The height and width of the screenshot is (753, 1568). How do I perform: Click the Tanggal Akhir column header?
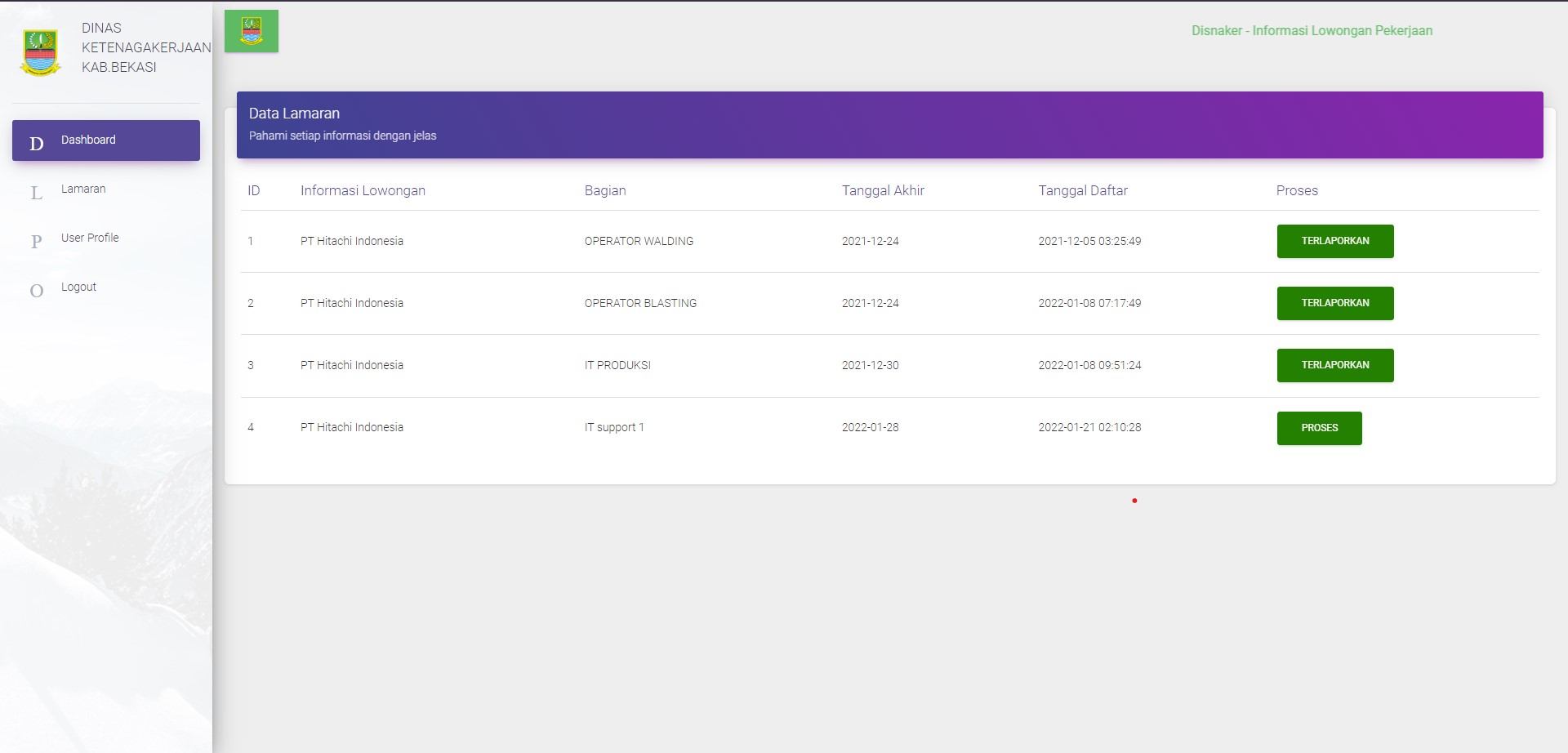click(883, 190)
